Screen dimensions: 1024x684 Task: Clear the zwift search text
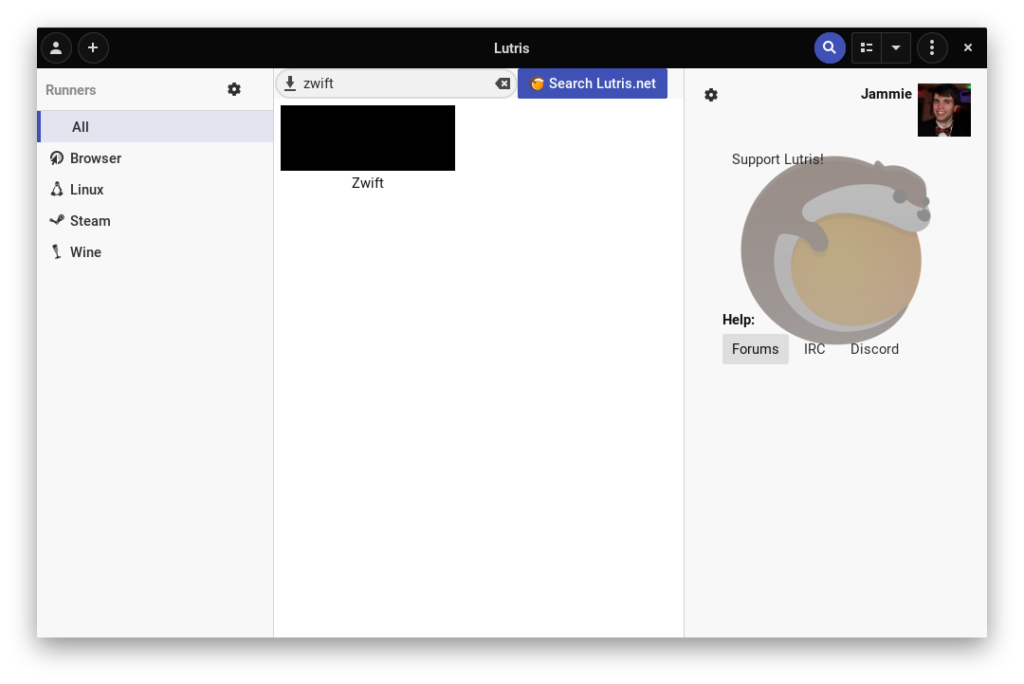pos(503,84)
